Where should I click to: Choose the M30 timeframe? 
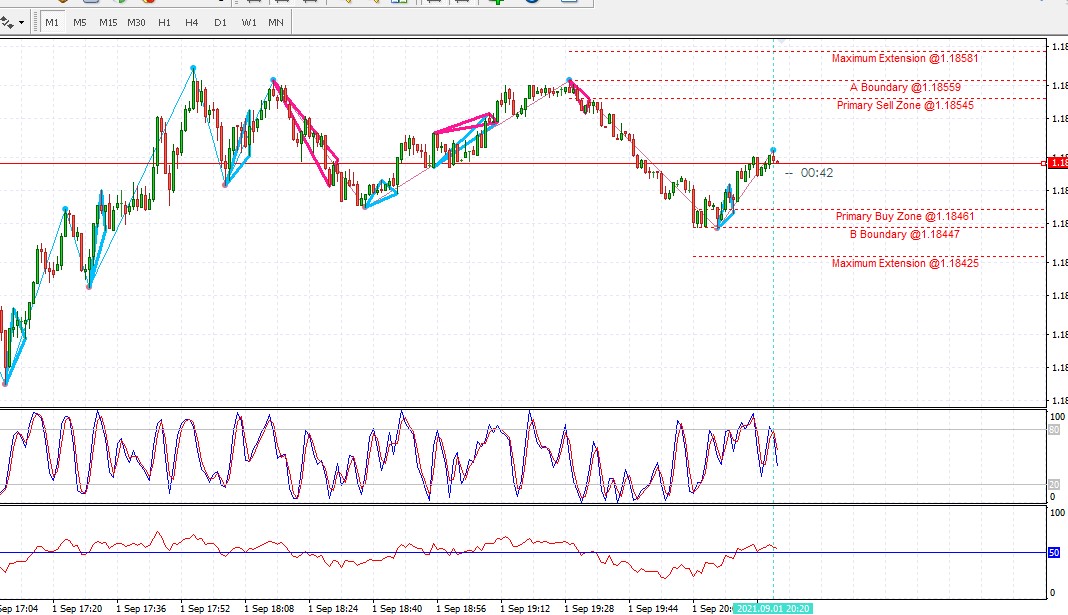(x=136, y=22)
